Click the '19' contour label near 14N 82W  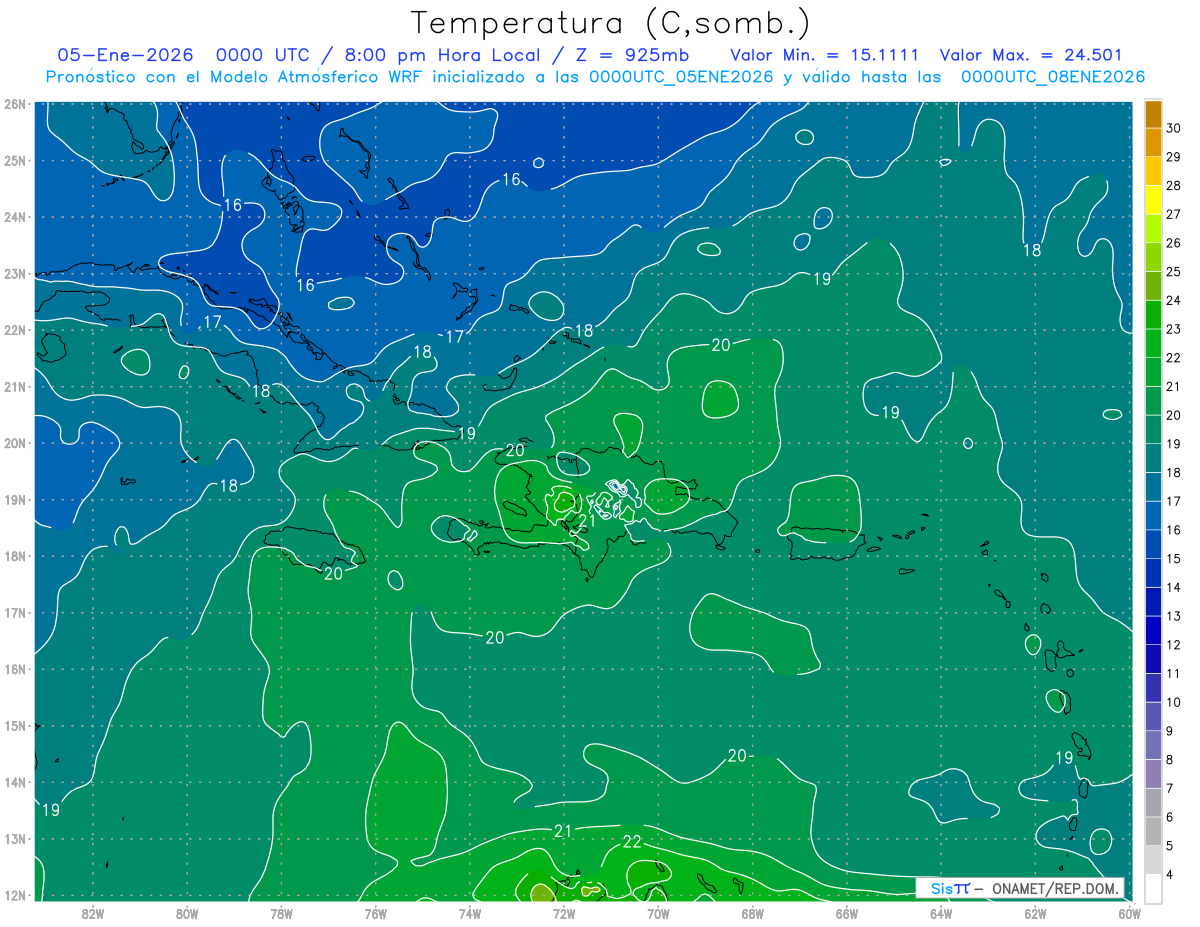(52, 809)
